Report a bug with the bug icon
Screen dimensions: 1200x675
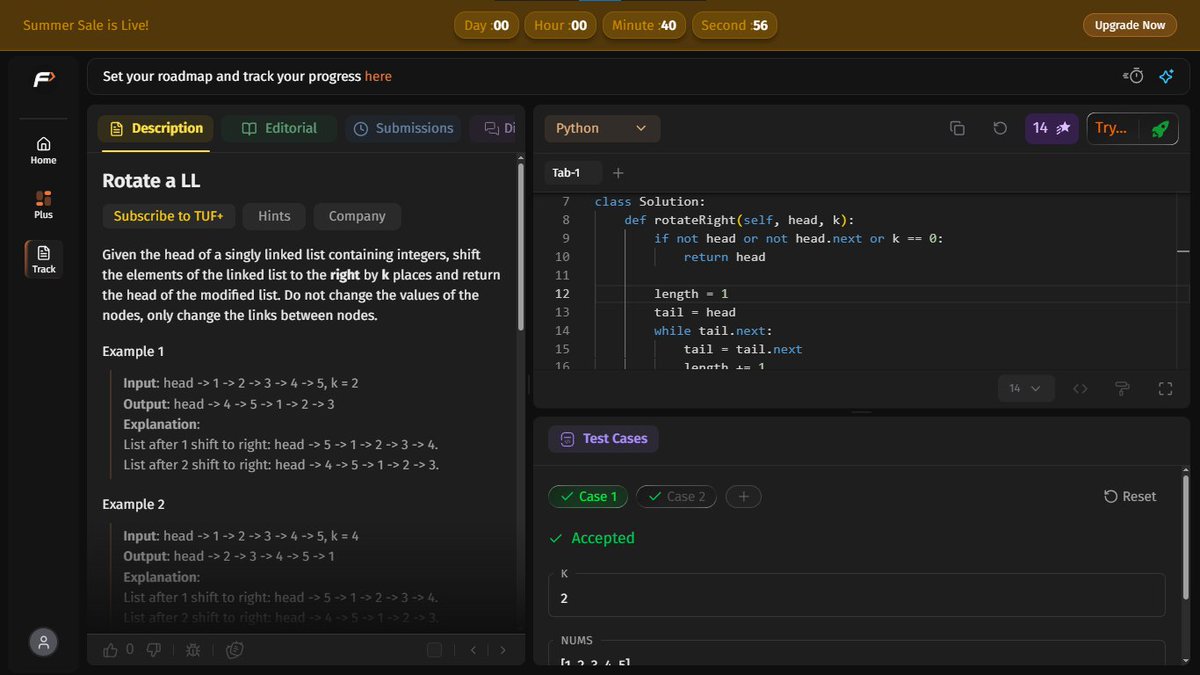[193, 650]
